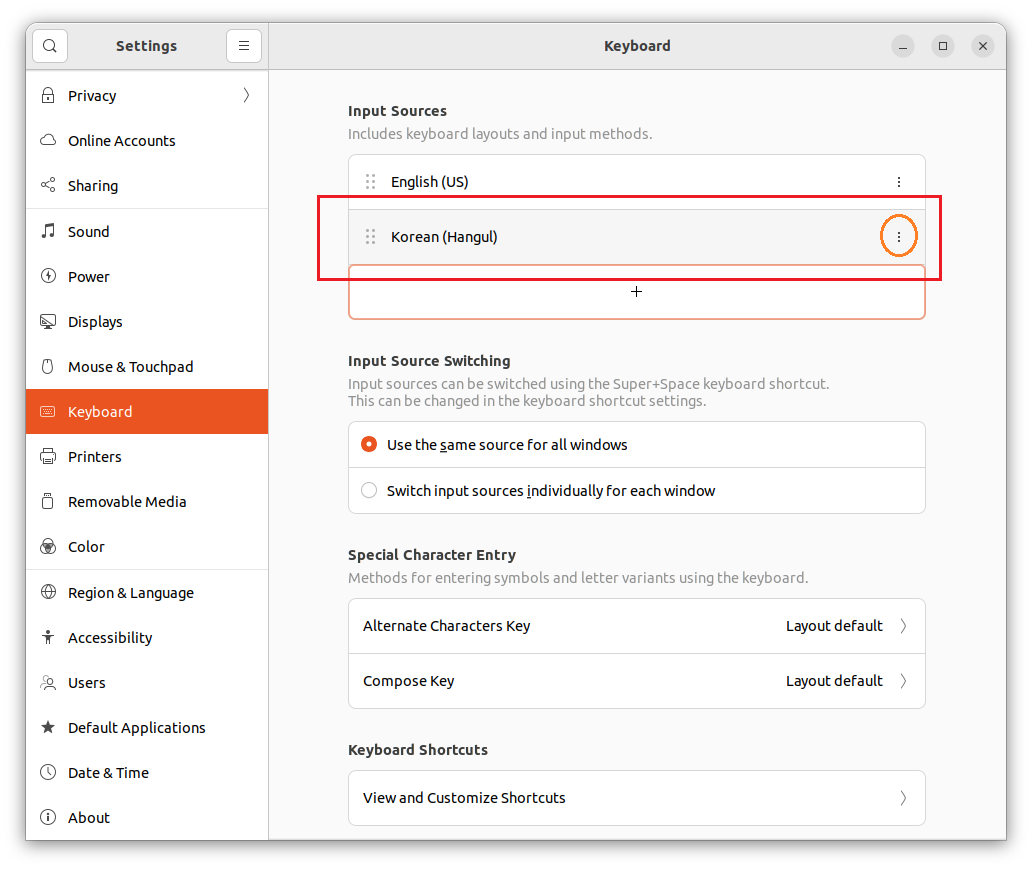Open the Settings search button
Screen dimensions: 1032x869
click(50, 46)
